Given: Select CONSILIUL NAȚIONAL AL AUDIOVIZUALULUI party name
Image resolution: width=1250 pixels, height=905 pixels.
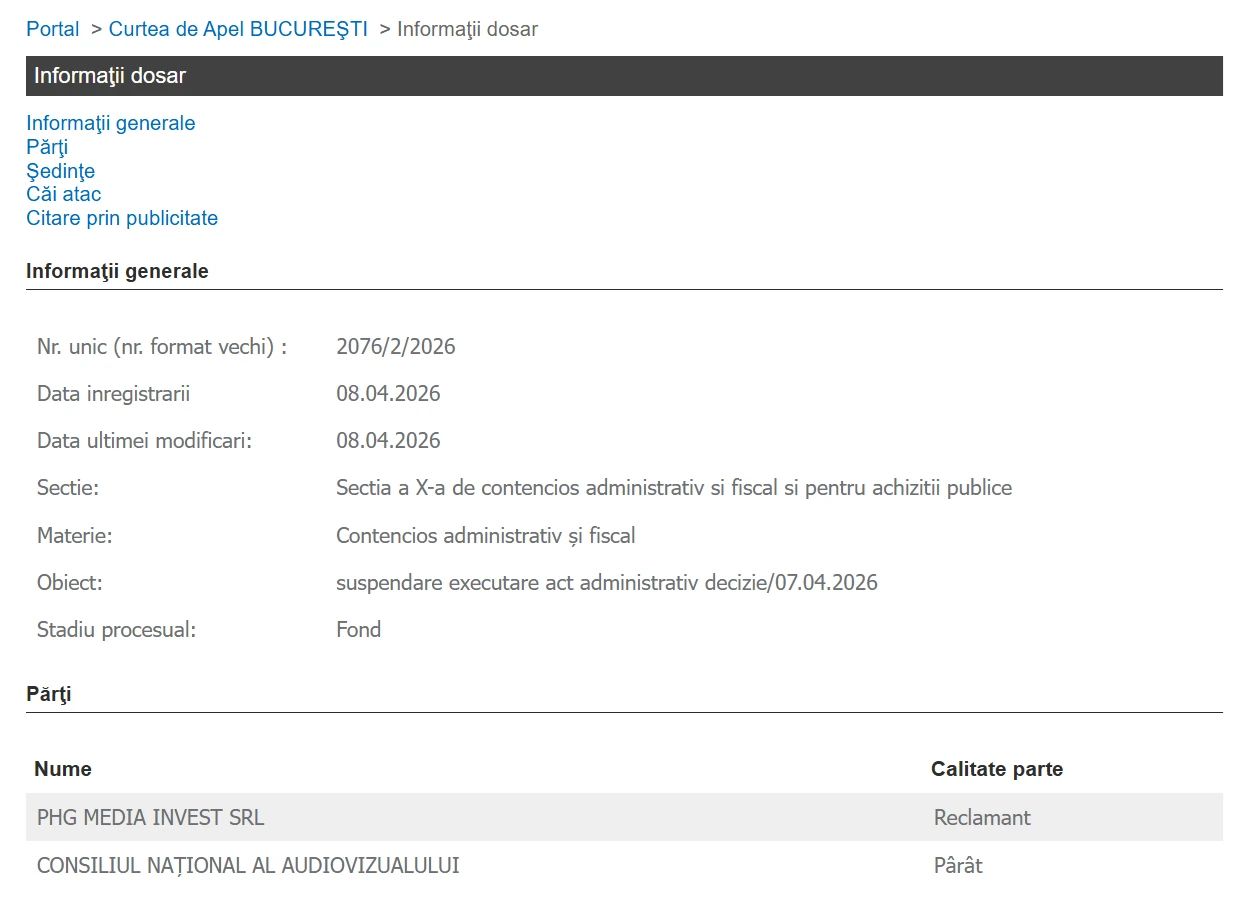Looking at the screenshot, I should coord(248,866).
